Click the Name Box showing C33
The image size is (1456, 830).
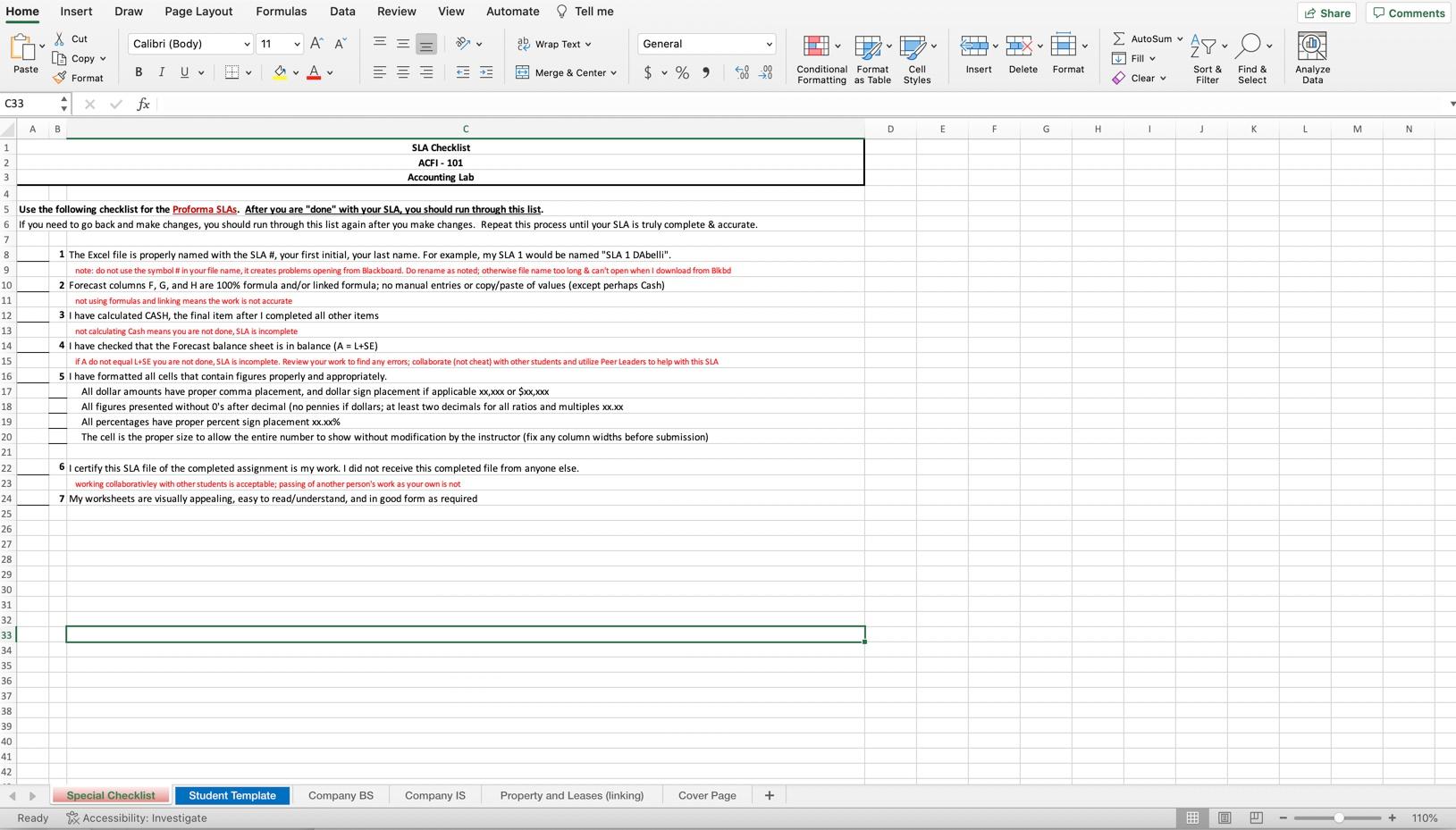click(27, 104)
